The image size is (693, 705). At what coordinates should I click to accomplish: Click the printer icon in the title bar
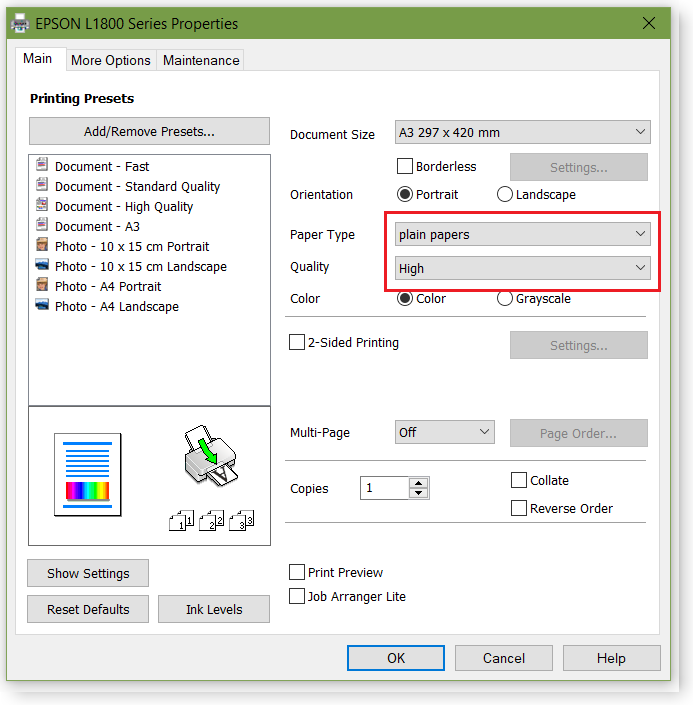20,23
